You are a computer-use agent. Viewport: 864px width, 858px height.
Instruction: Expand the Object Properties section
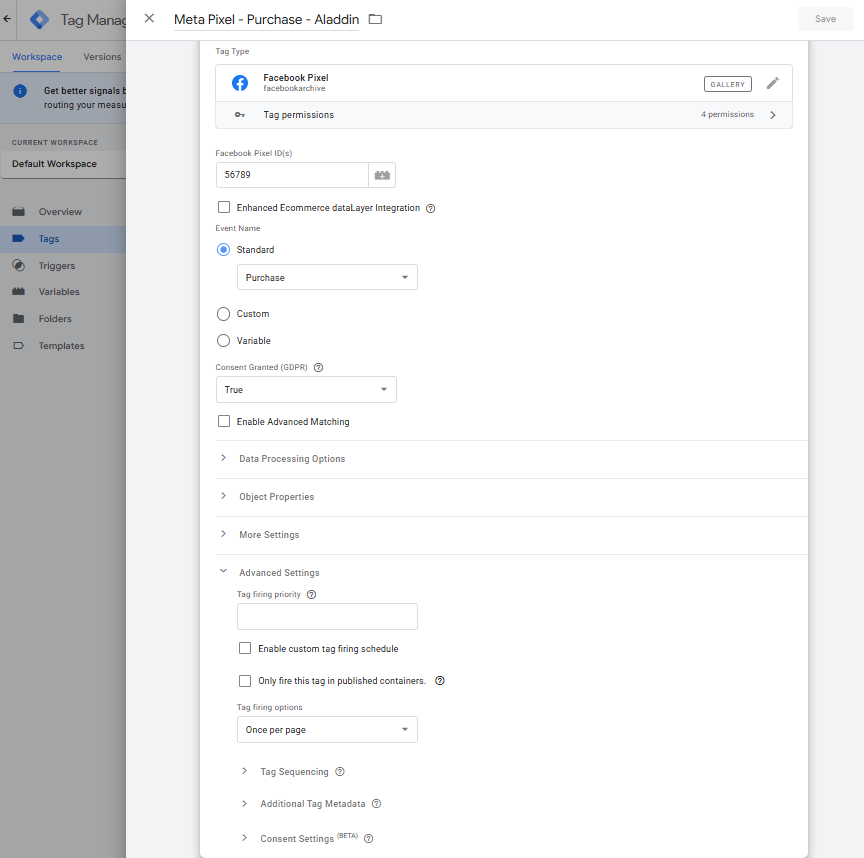pos(276,497)
